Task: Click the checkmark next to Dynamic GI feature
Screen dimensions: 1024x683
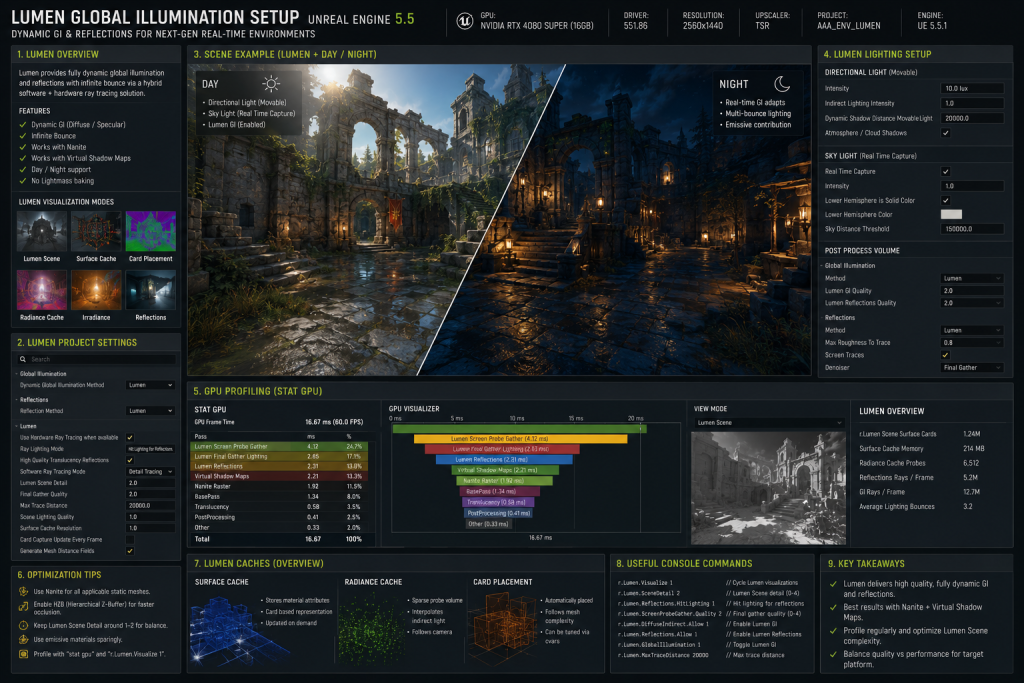Action: [23, 125]
